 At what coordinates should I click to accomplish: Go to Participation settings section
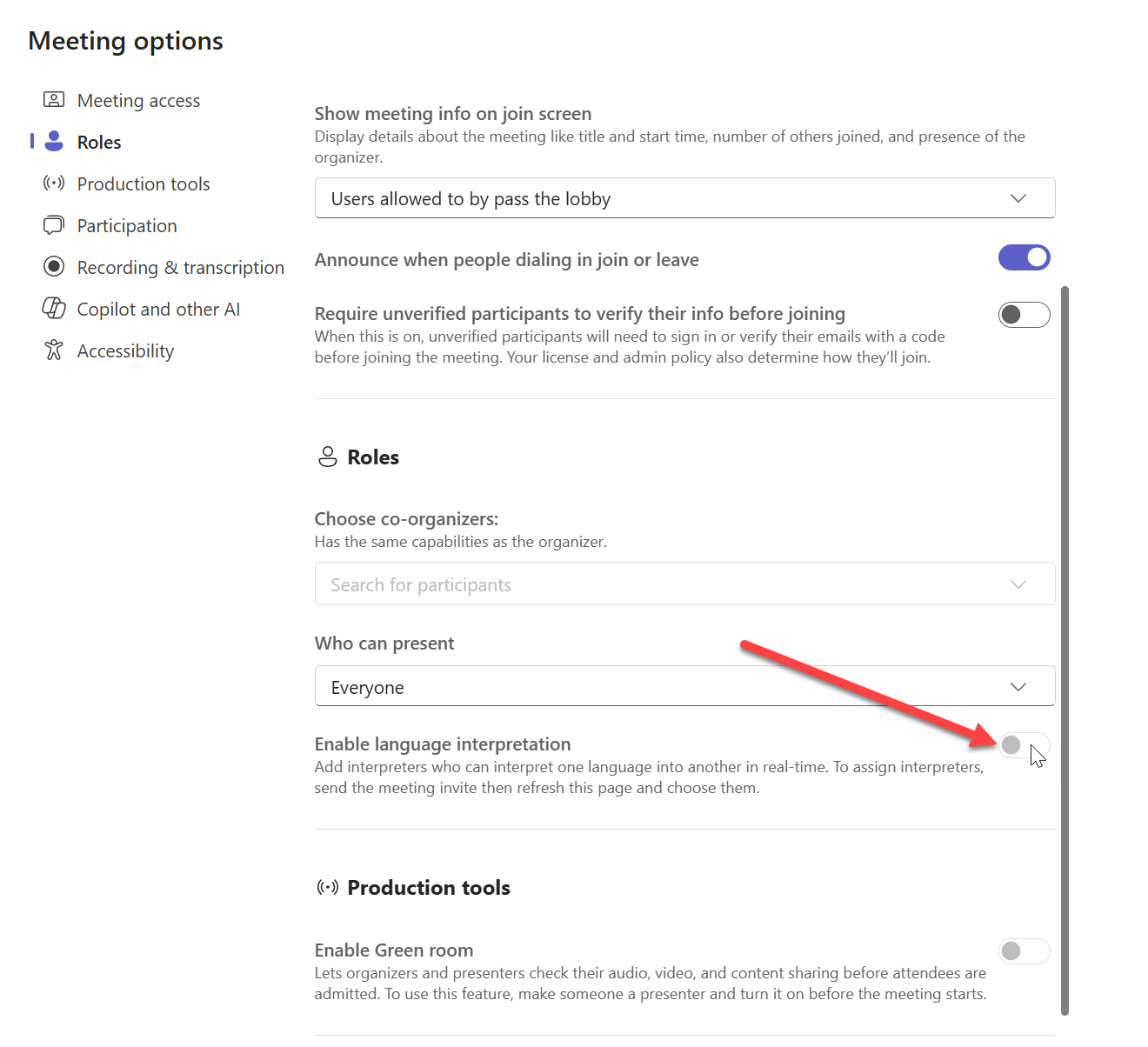click(x=127, y=226)
